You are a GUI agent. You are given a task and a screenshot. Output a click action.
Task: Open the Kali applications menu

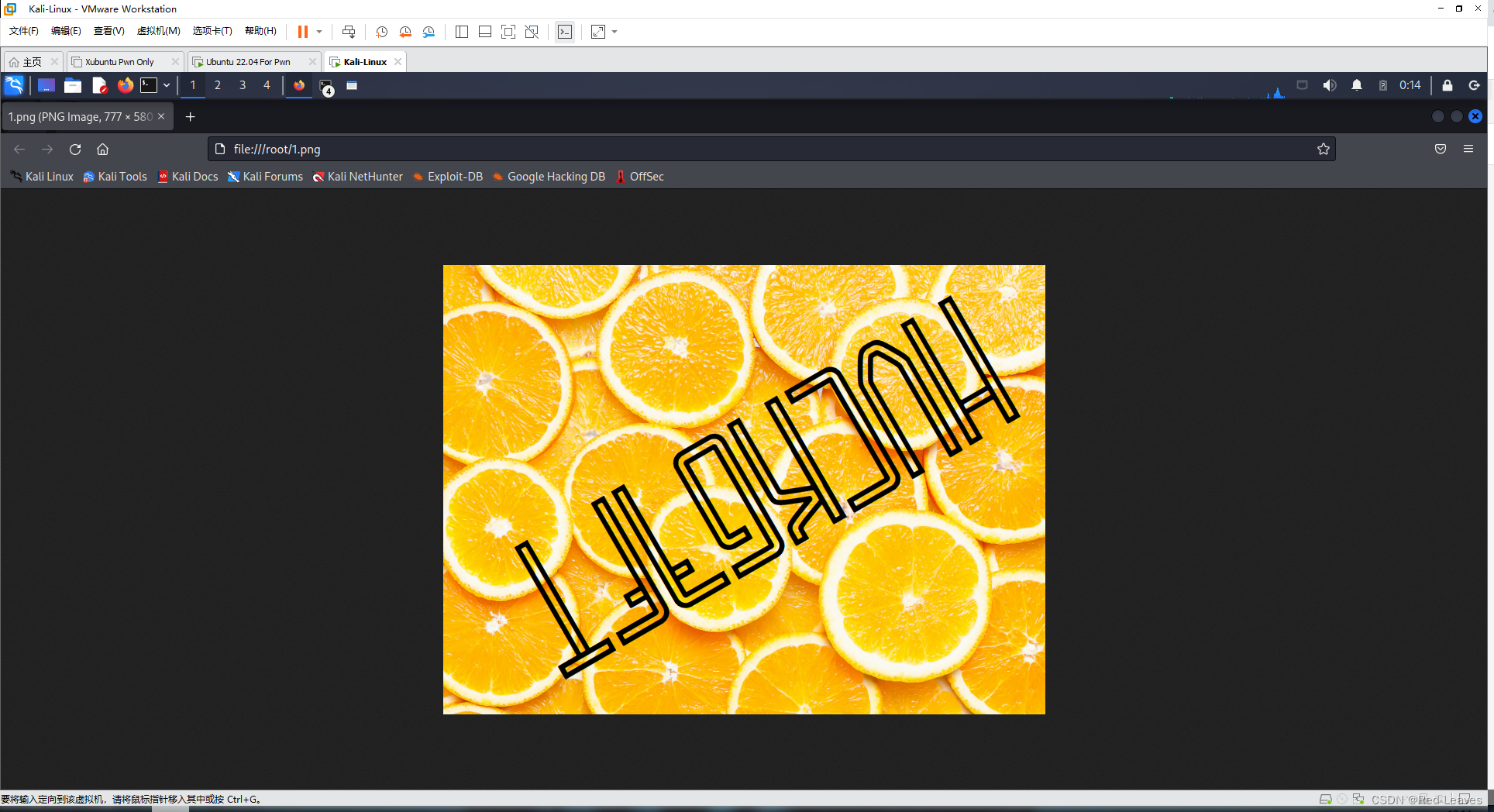pos(15,85)
